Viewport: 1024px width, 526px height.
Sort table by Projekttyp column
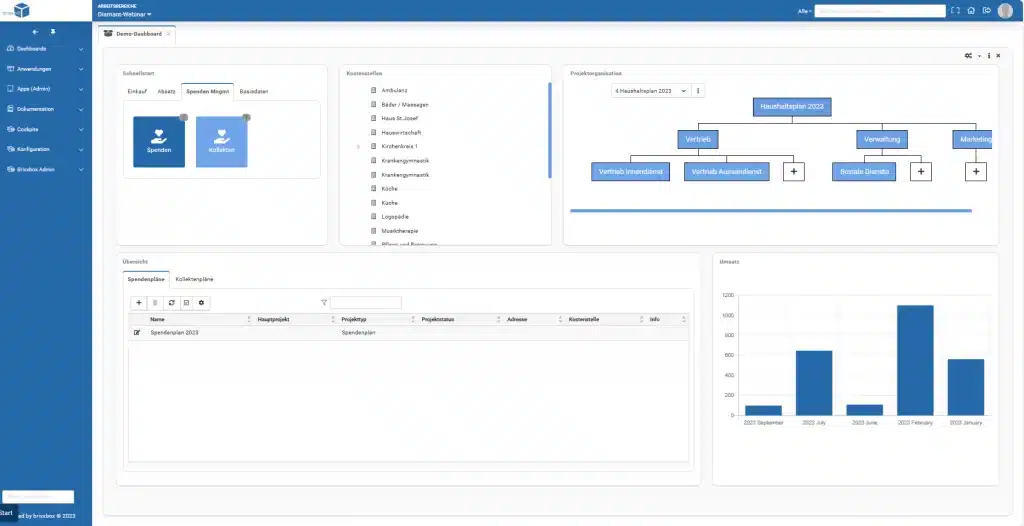pos(377,320)
